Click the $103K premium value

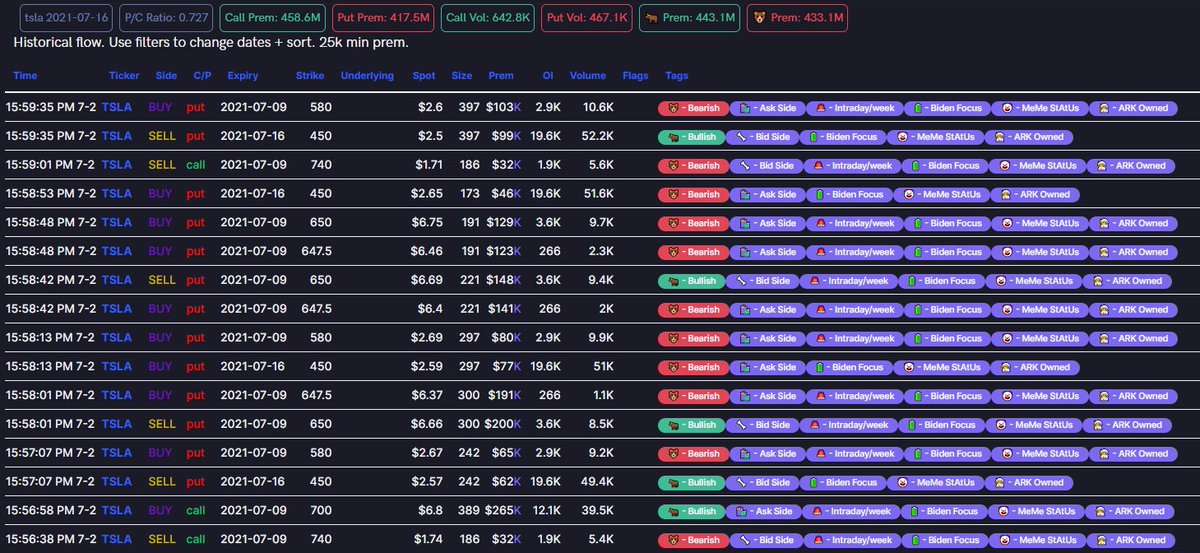click(504, 107)
